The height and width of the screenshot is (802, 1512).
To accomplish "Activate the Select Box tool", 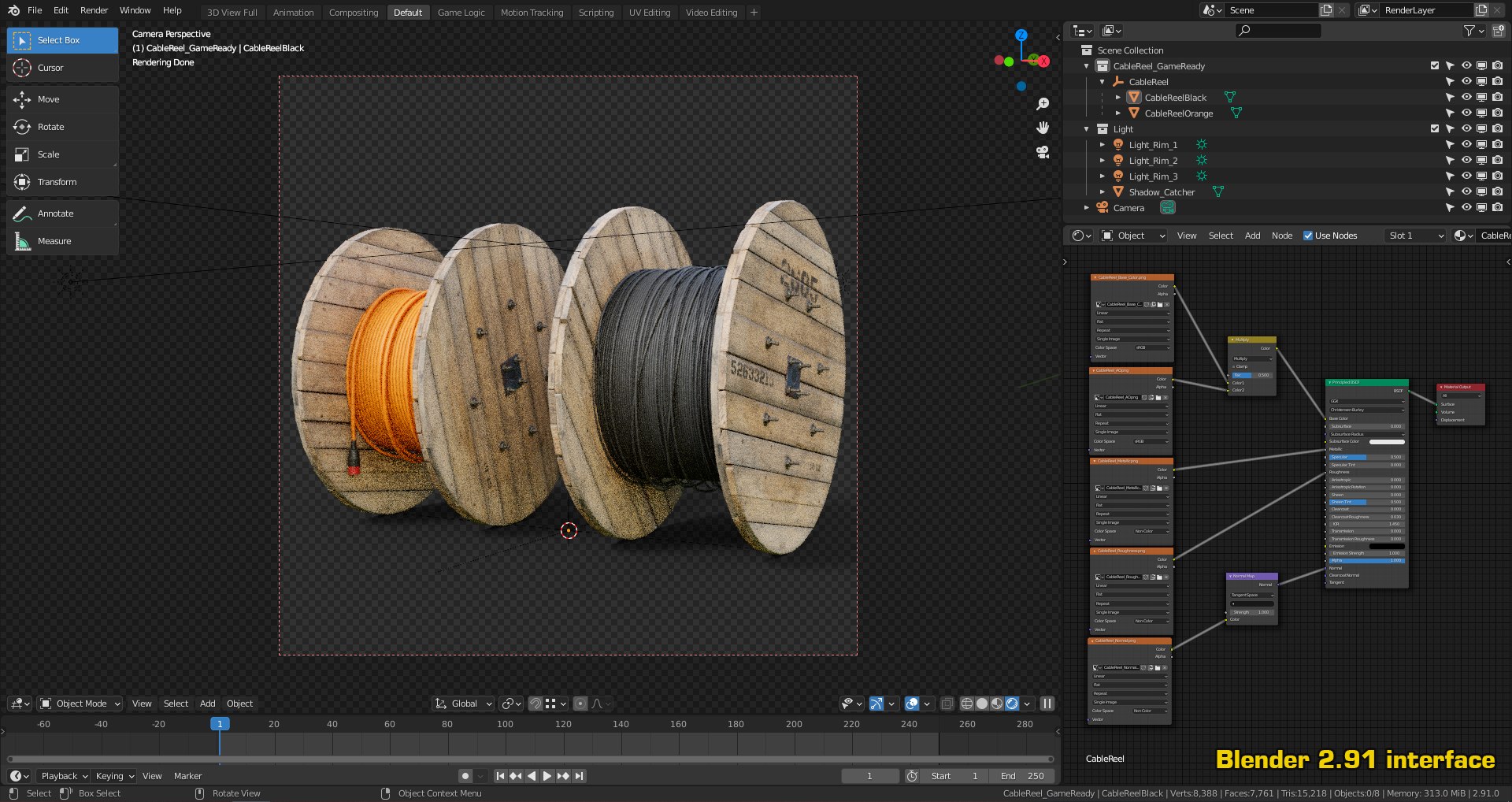I will point(62,40).
